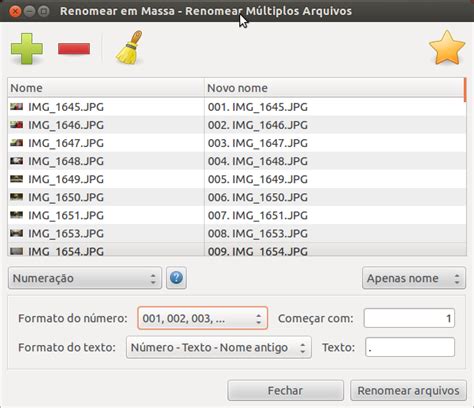The width and height of the screenshot is (474, 408).
Task: Click the file list vertical scrollbar
Action: (x=465, y=167)
